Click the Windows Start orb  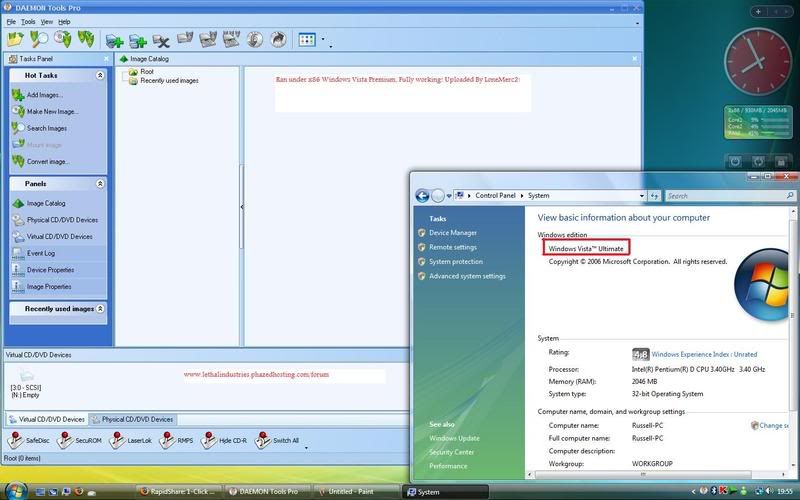15,491
